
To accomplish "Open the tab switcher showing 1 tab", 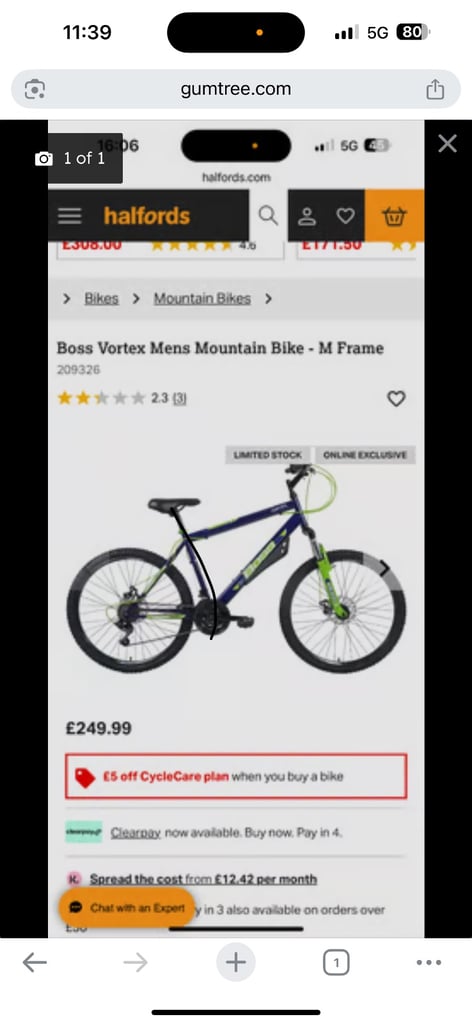I will [x=336, y=963].
